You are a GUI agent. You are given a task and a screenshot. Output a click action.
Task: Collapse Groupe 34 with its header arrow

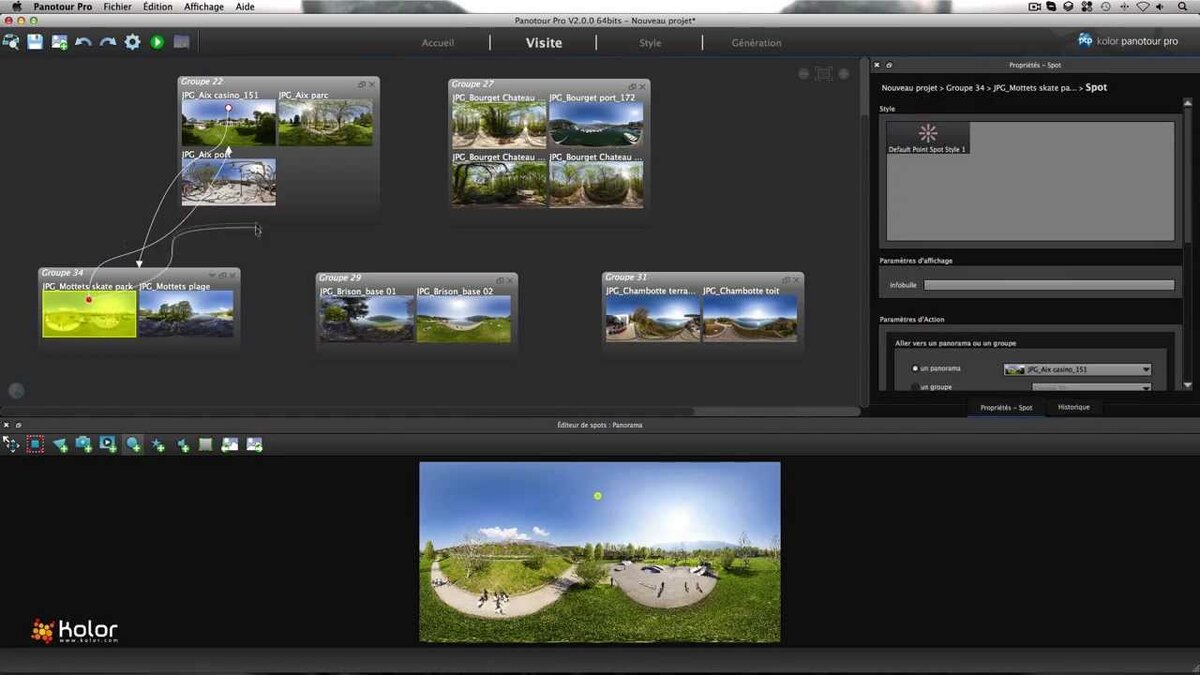point(212,273)
